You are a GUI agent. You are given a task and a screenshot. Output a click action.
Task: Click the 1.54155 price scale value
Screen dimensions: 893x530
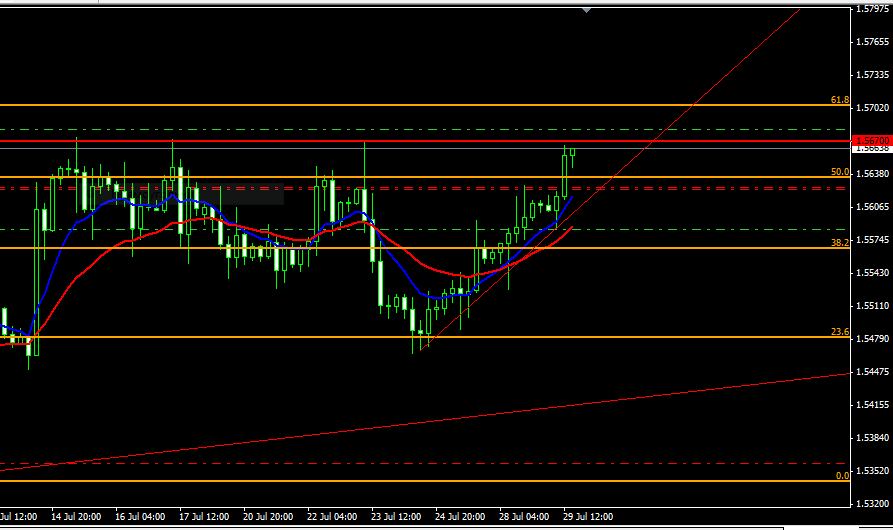tap(872, 405)
